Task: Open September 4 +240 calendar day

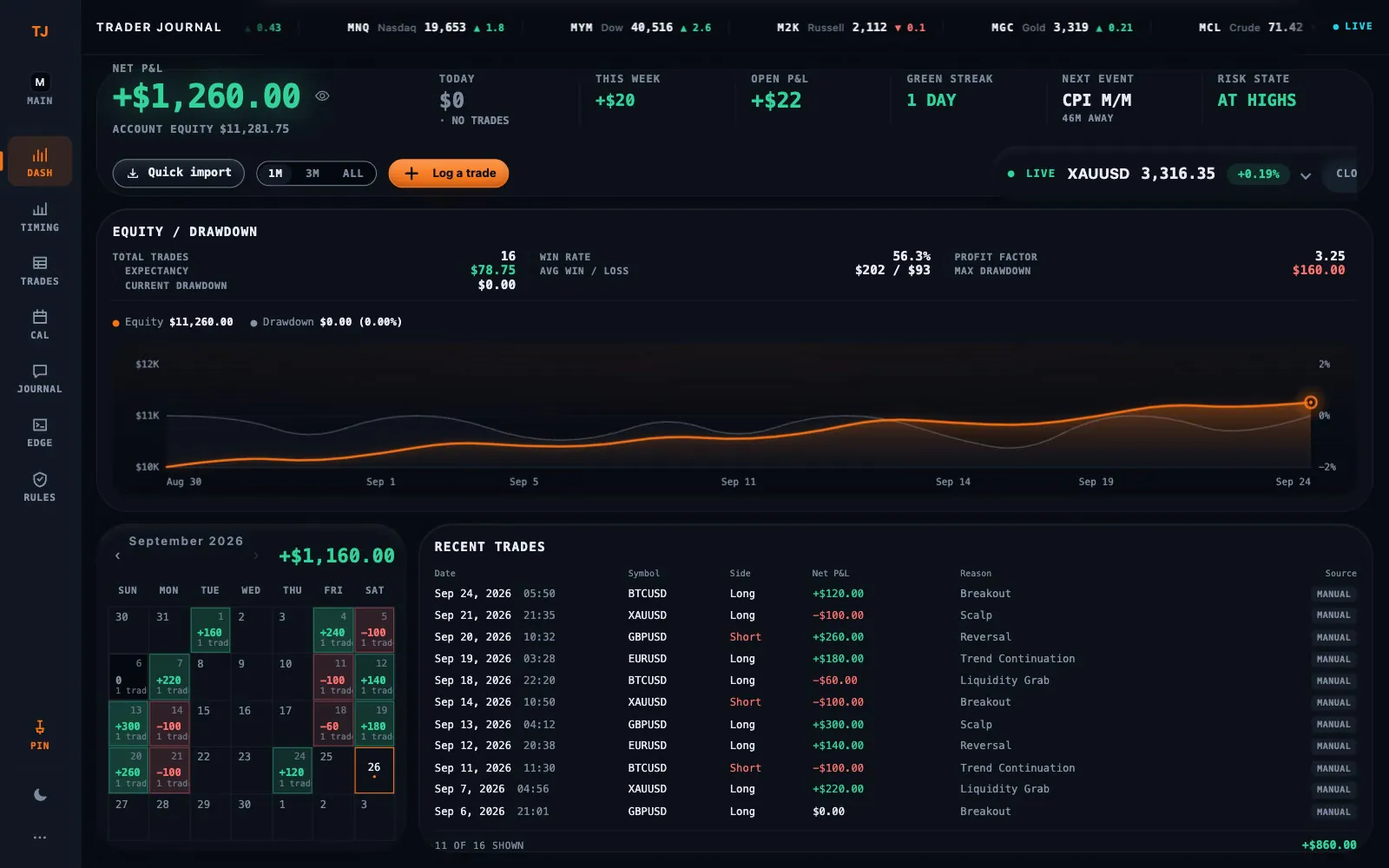Action: [x=333, y=630]
